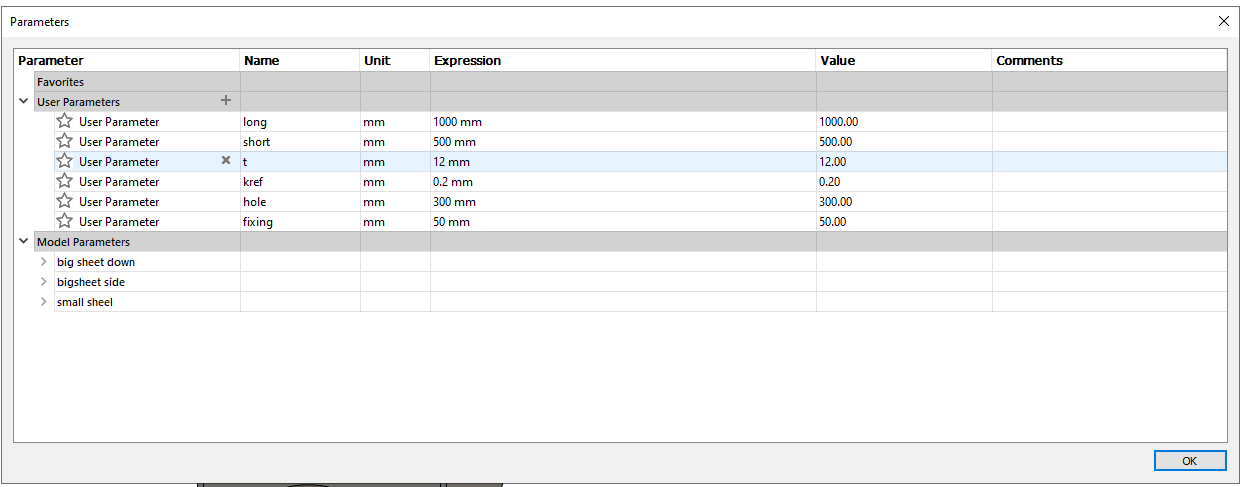1244x487 pixels.
Task: Mark the 'fixing' parameter as favorite
Action: 65,221
